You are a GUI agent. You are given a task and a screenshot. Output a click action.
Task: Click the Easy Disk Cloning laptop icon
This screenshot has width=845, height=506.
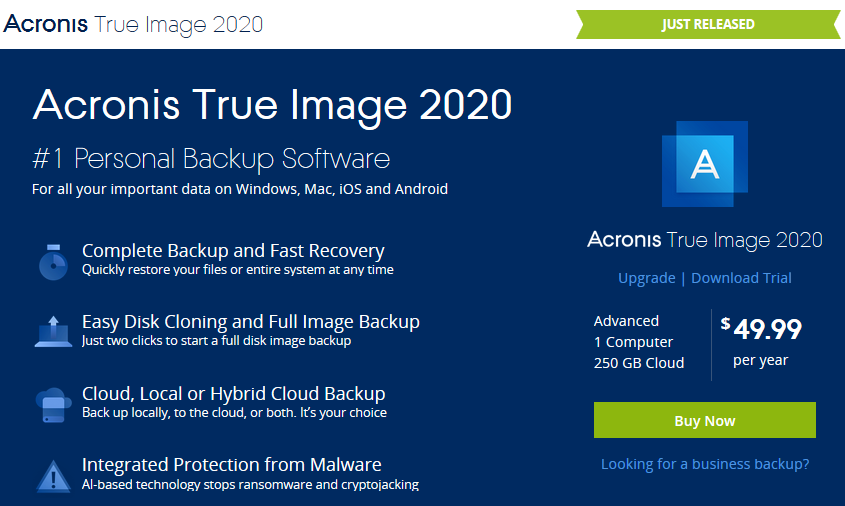pyautogui.click(x=53, y=331)
